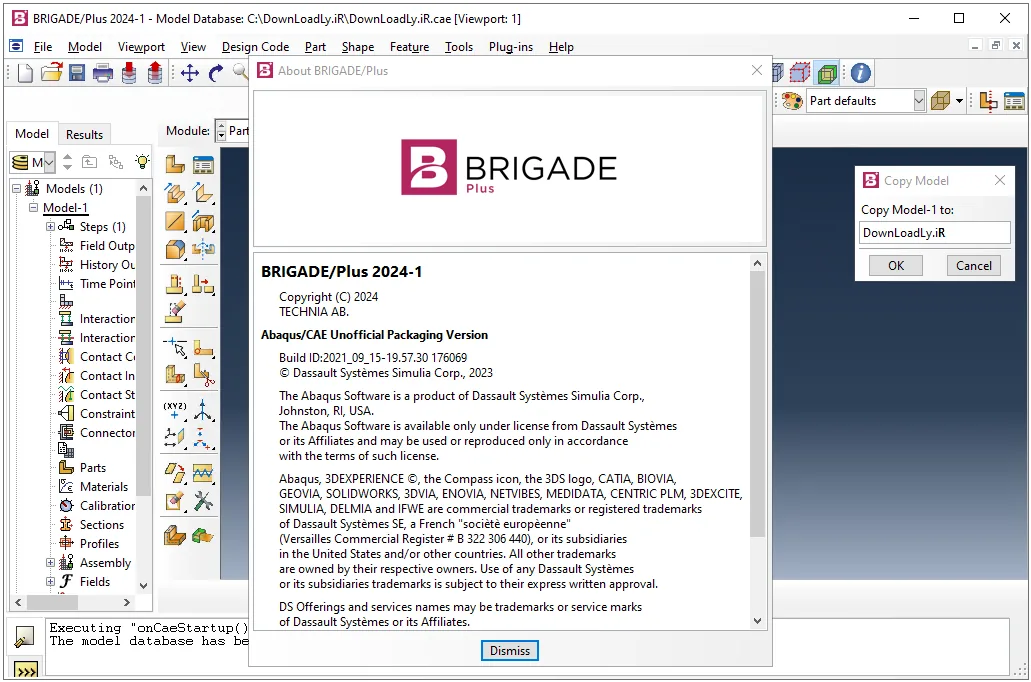Click the Copy Model name input field
The width and height of the screenshot is (1031, 682).
tap(934, 233)
